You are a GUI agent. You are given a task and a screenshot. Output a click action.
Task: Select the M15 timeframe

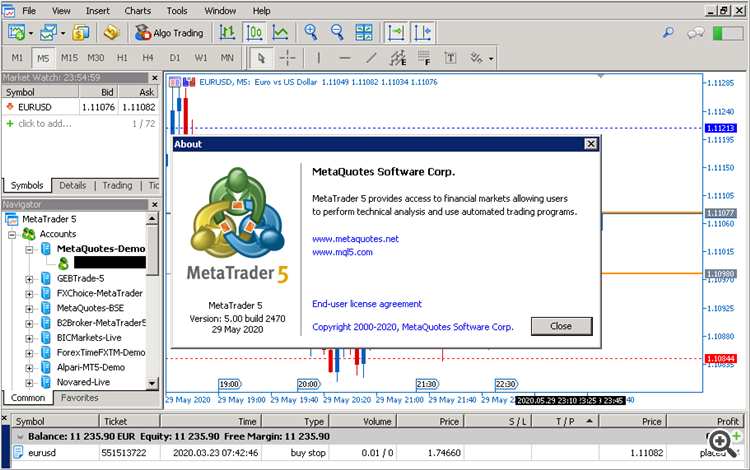pos(69,58)
